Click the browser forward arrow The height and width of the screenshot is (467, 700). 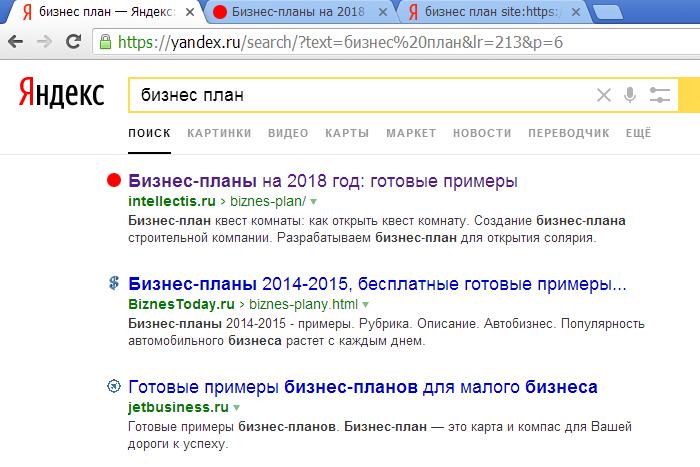(x=45, y=42)
